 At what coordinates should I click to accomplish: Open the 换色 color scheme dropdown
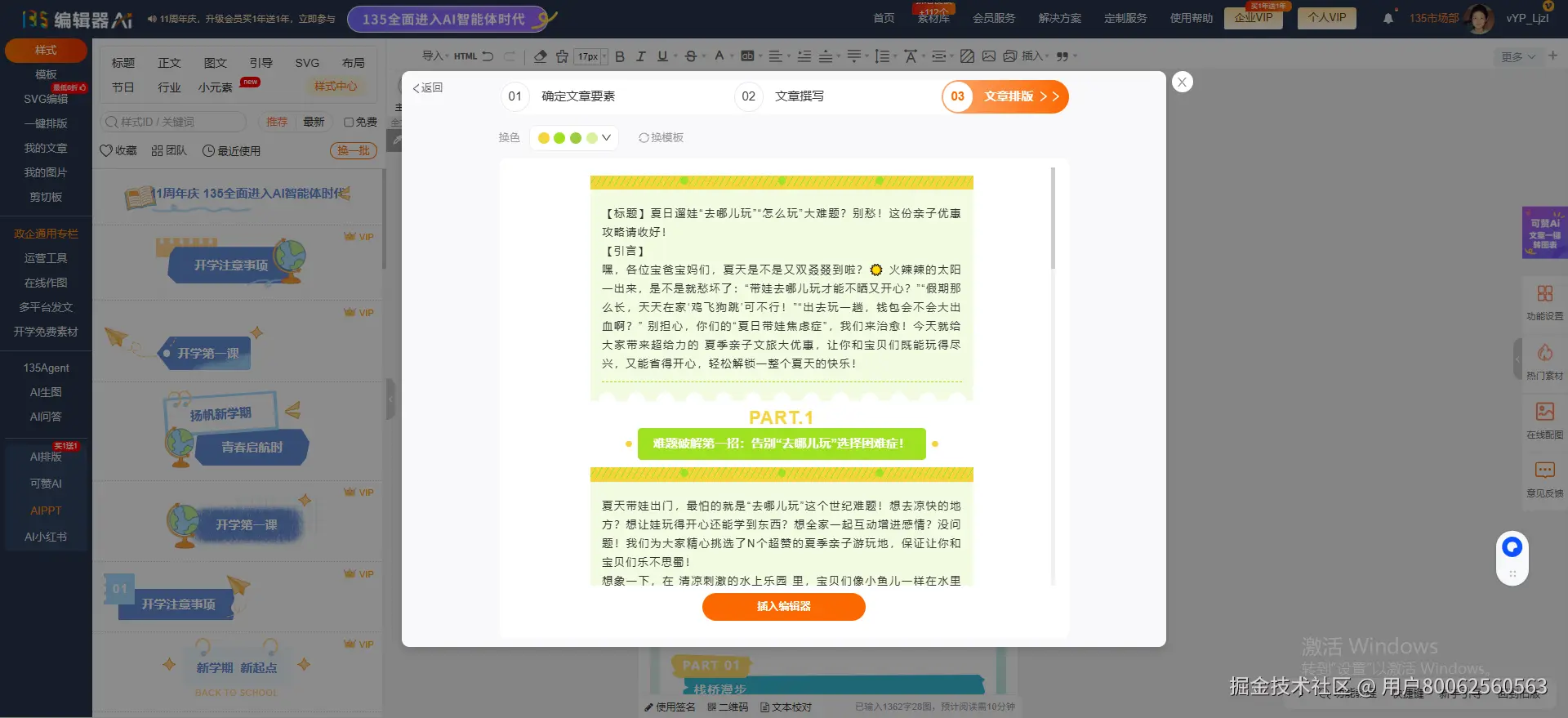573,138
